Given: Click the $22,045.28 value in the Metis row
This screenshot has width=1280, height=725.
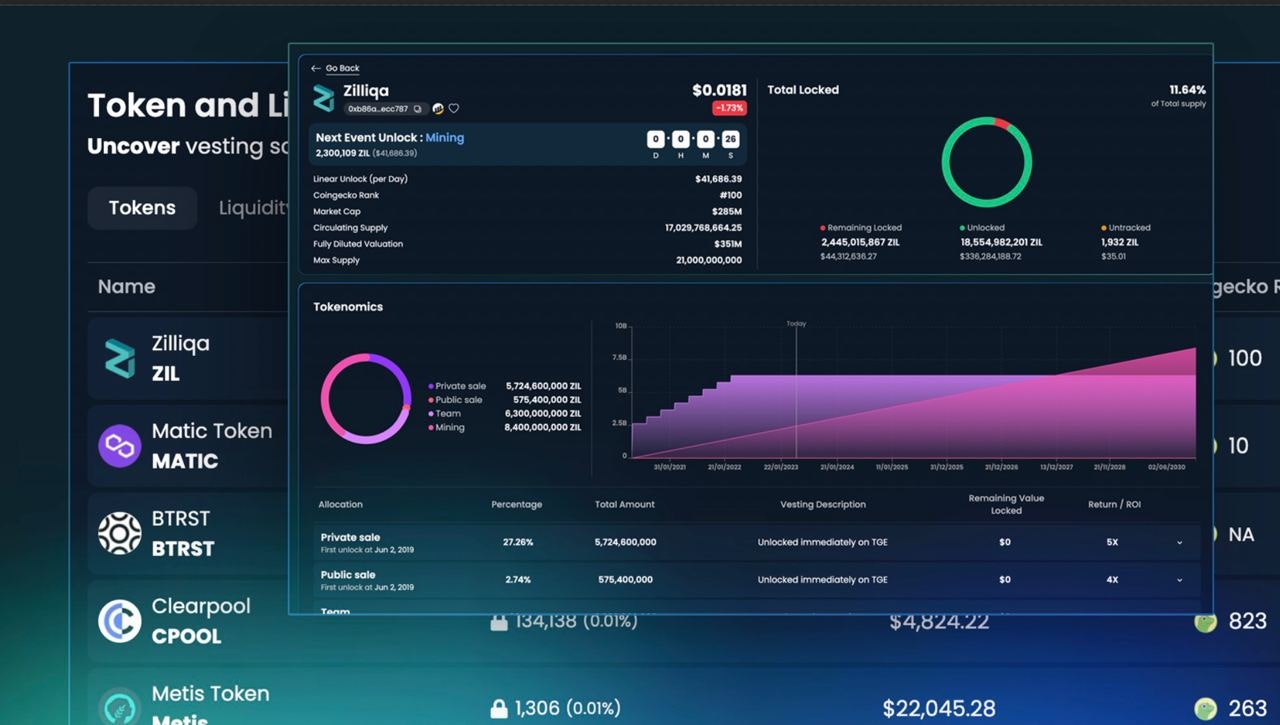Looking at the screenshot, I should [x=939, y=709].
